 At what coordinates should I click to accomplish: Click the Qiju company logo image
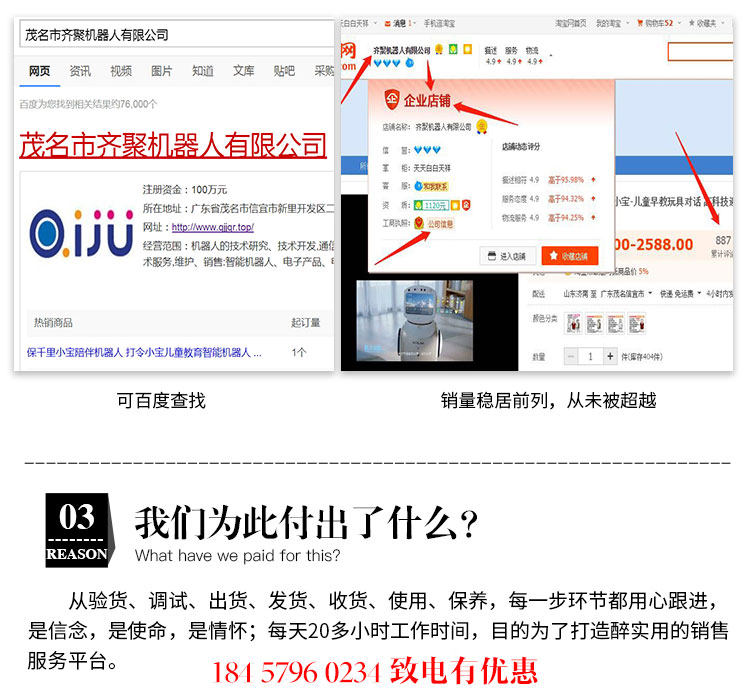[x=81, y=233]
